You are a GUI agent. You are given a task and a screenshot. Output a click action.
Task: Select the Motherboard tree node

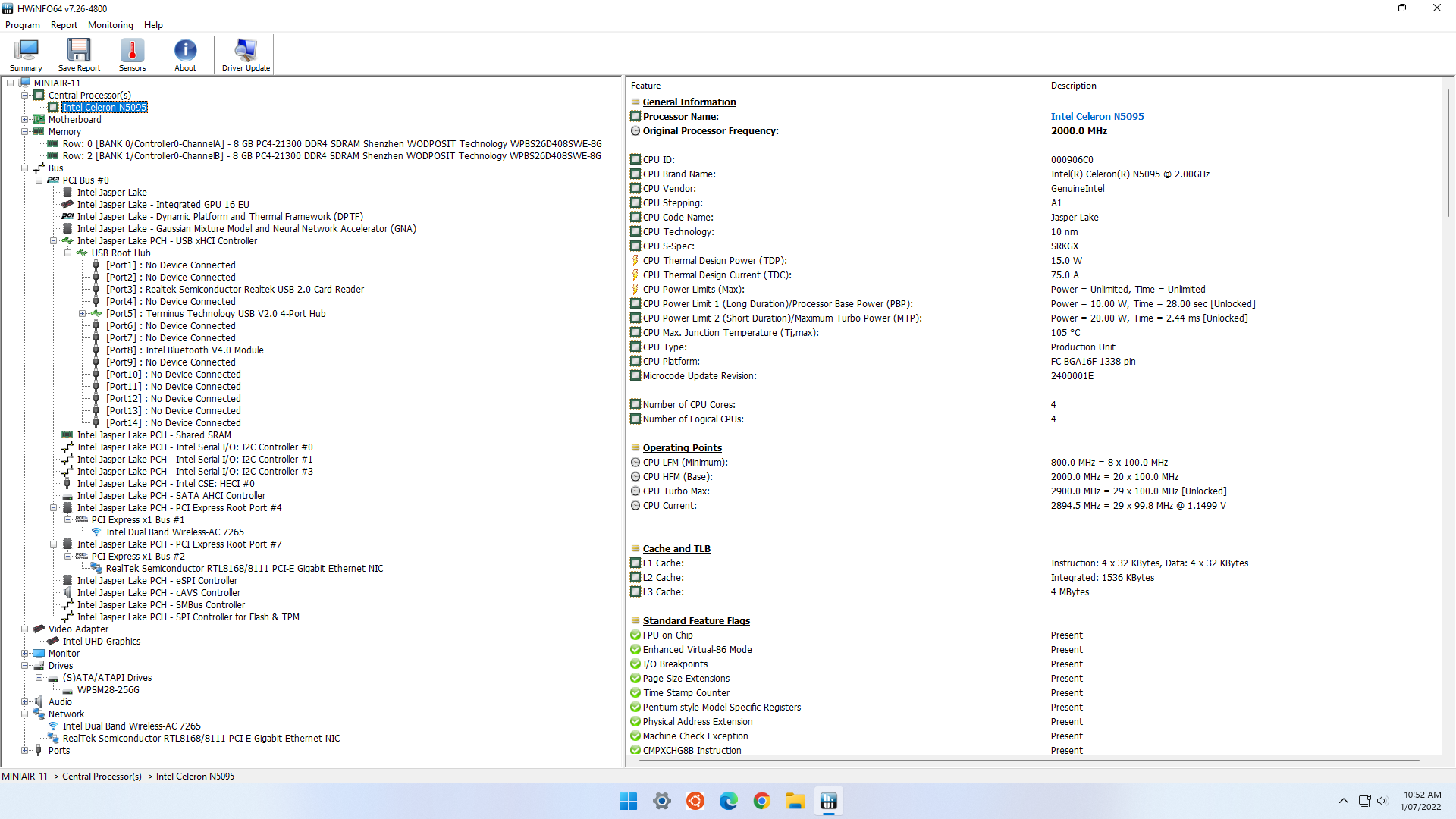[x=74, y=120]
